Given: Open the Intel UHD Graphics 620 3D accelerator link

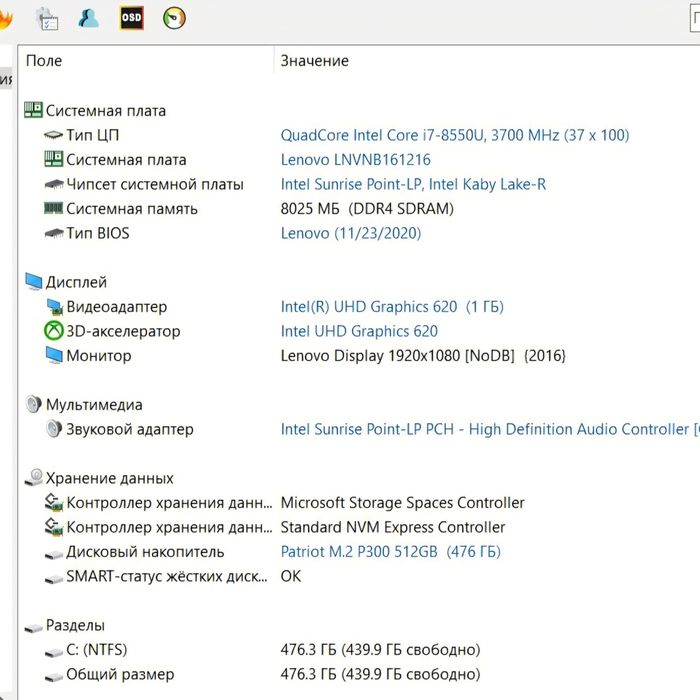Looking at the screenshot, I should click(359, 331).
